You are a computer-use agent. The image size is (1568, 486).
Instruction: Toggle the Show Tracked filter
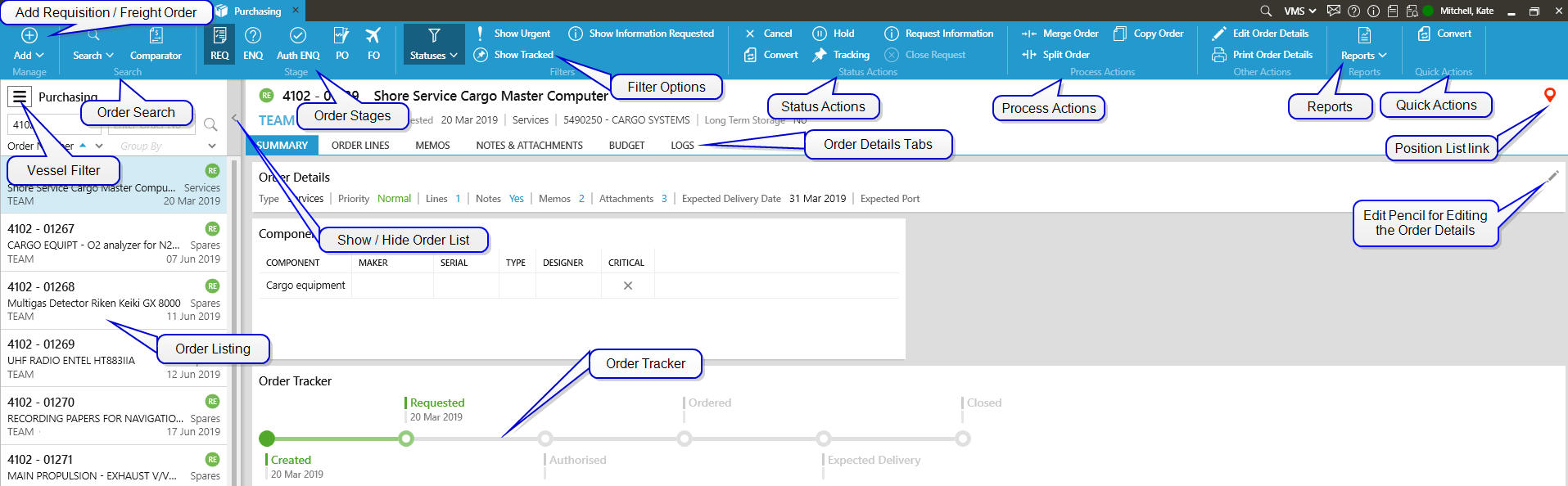coord(515,55)
